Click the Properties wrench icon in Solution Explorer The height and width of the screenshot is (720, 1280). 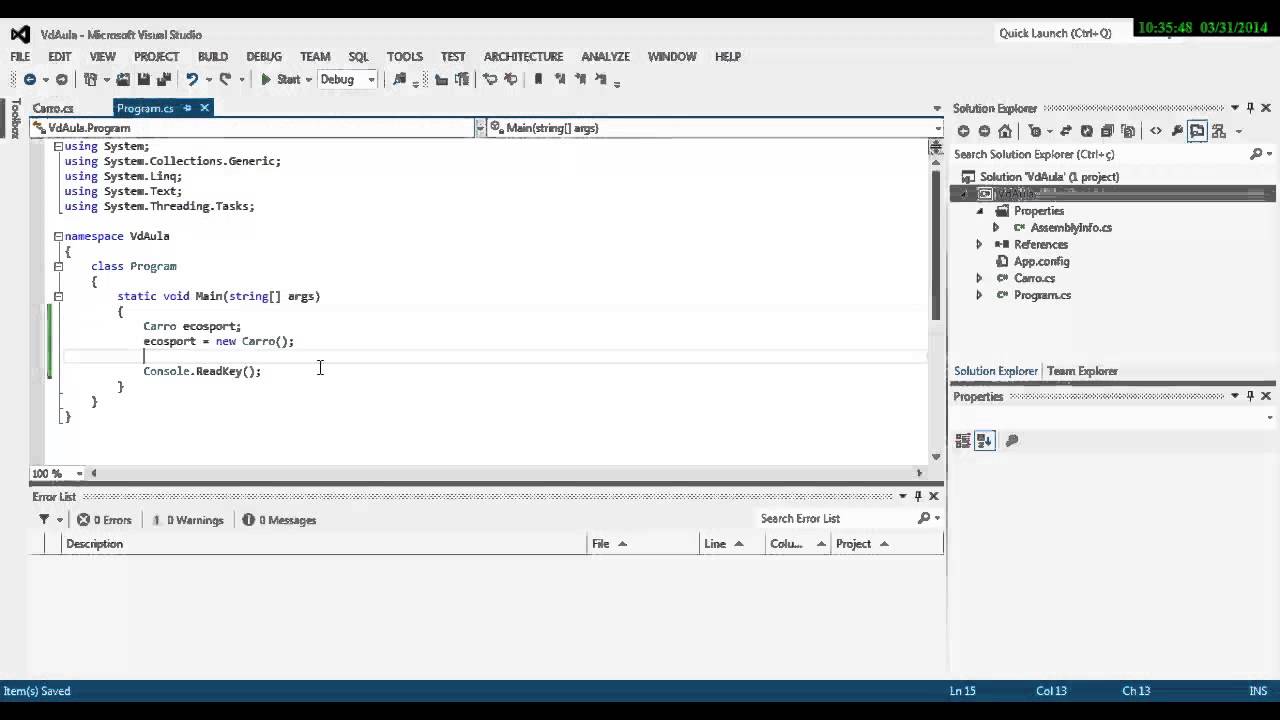click(1177, 131)
